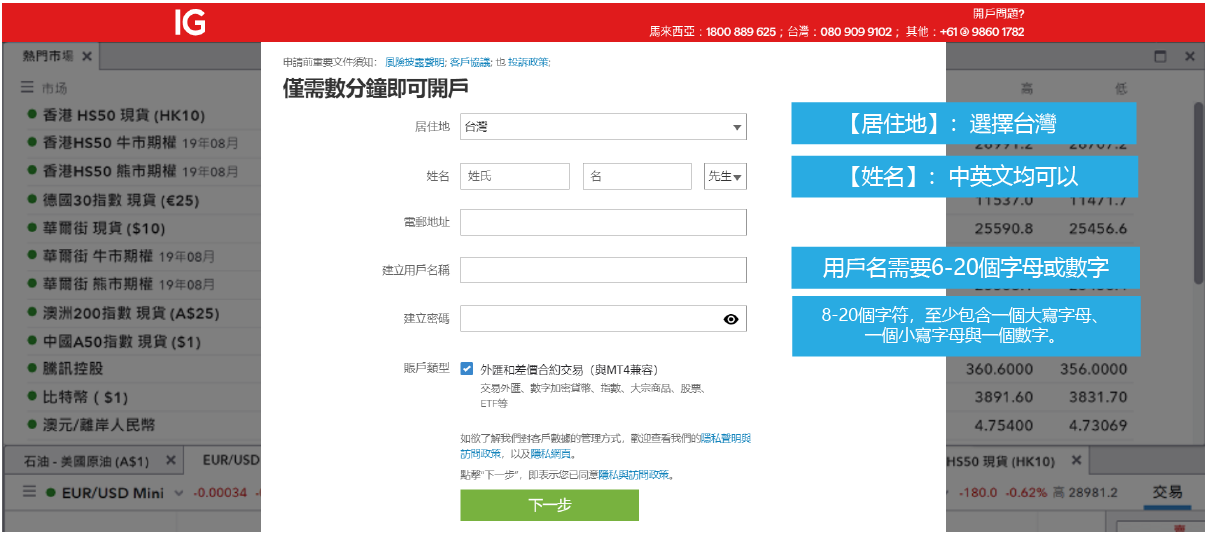Click the Malaysia phone number 1800 889 625

tap(741, 32)
